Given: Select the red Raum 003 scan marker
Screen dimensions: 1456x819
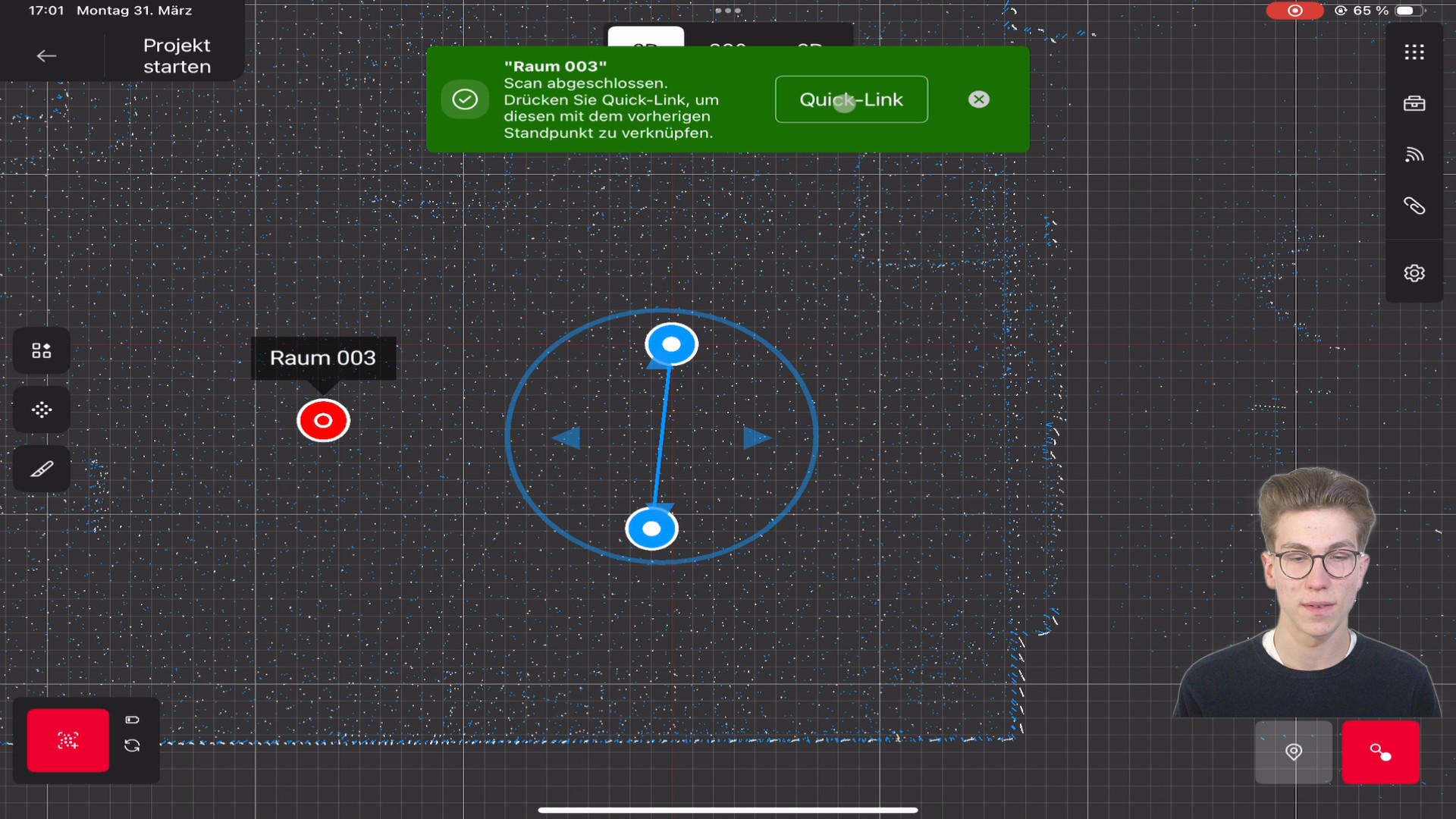Looking at the screenshot, I should (323, 421).
